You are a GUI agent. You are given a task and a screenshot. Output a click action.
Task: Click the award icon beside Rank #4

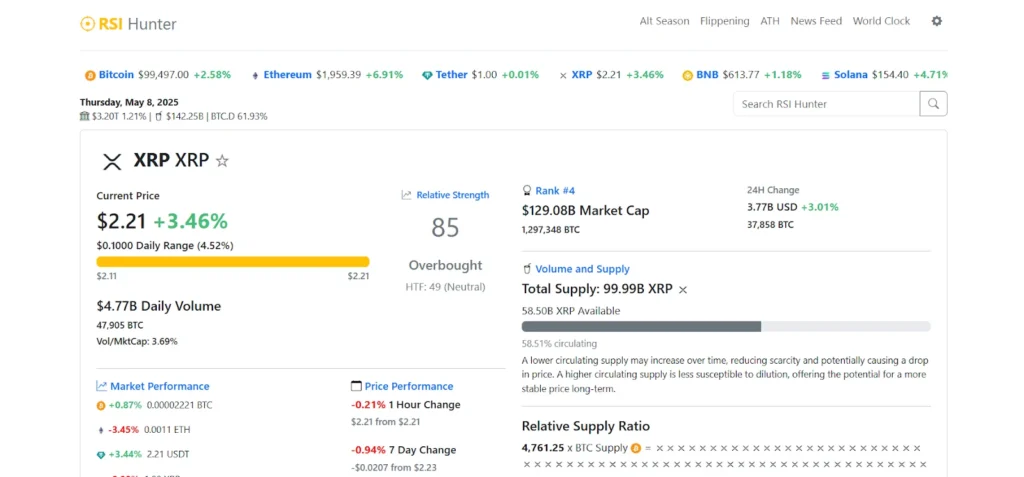tap(526, 190)
